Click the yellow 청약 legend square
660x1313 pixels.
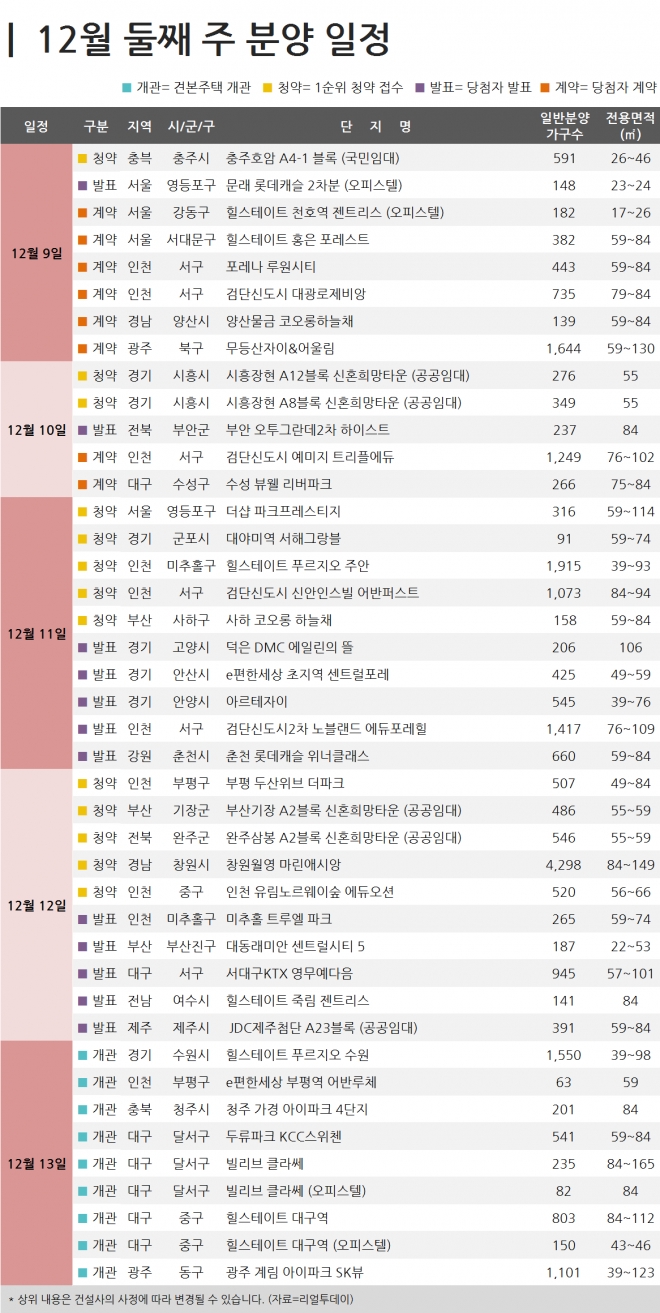click(x=266, y=88)
